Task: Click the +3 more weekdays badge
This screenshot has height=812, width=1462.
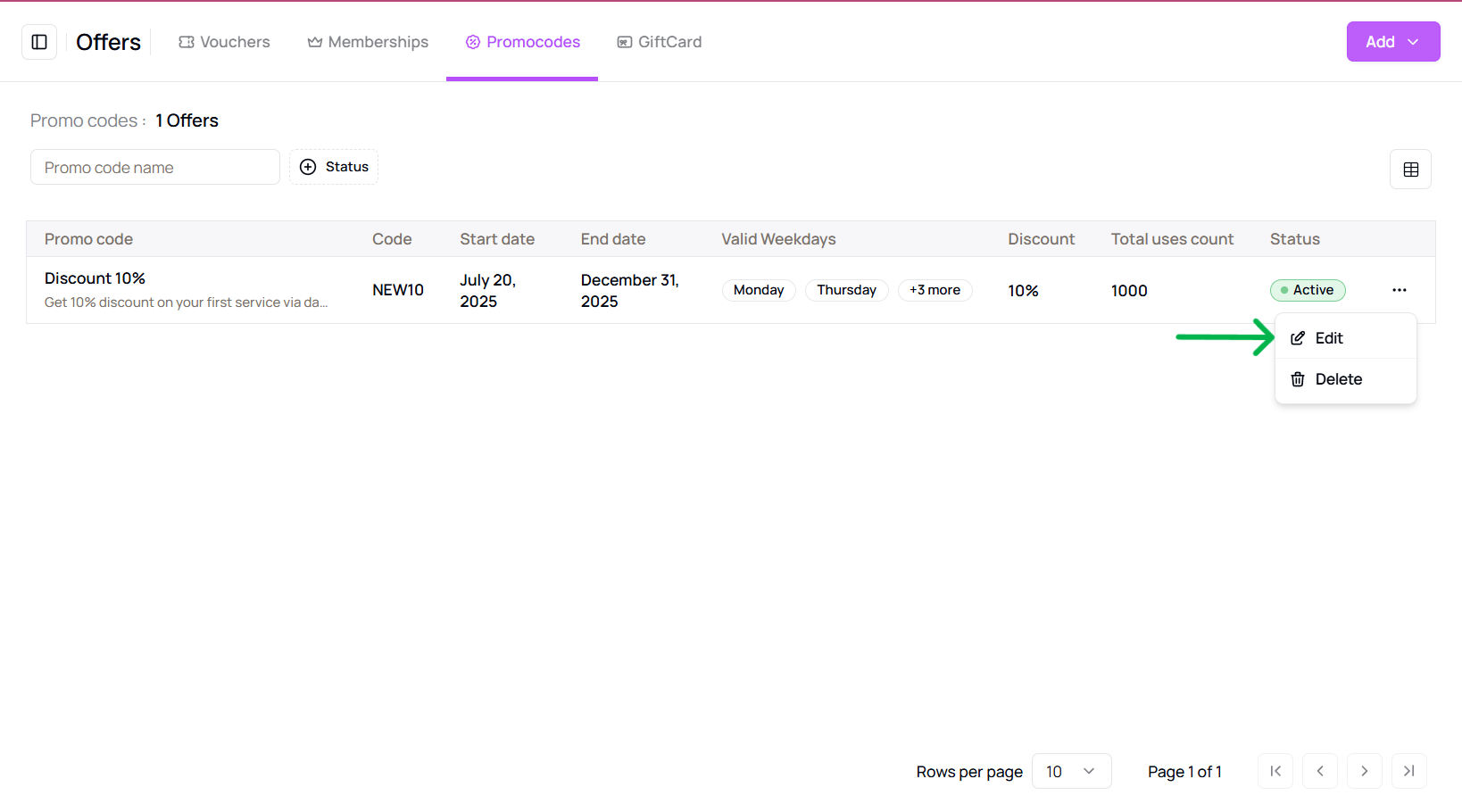Action: (935, 290)
